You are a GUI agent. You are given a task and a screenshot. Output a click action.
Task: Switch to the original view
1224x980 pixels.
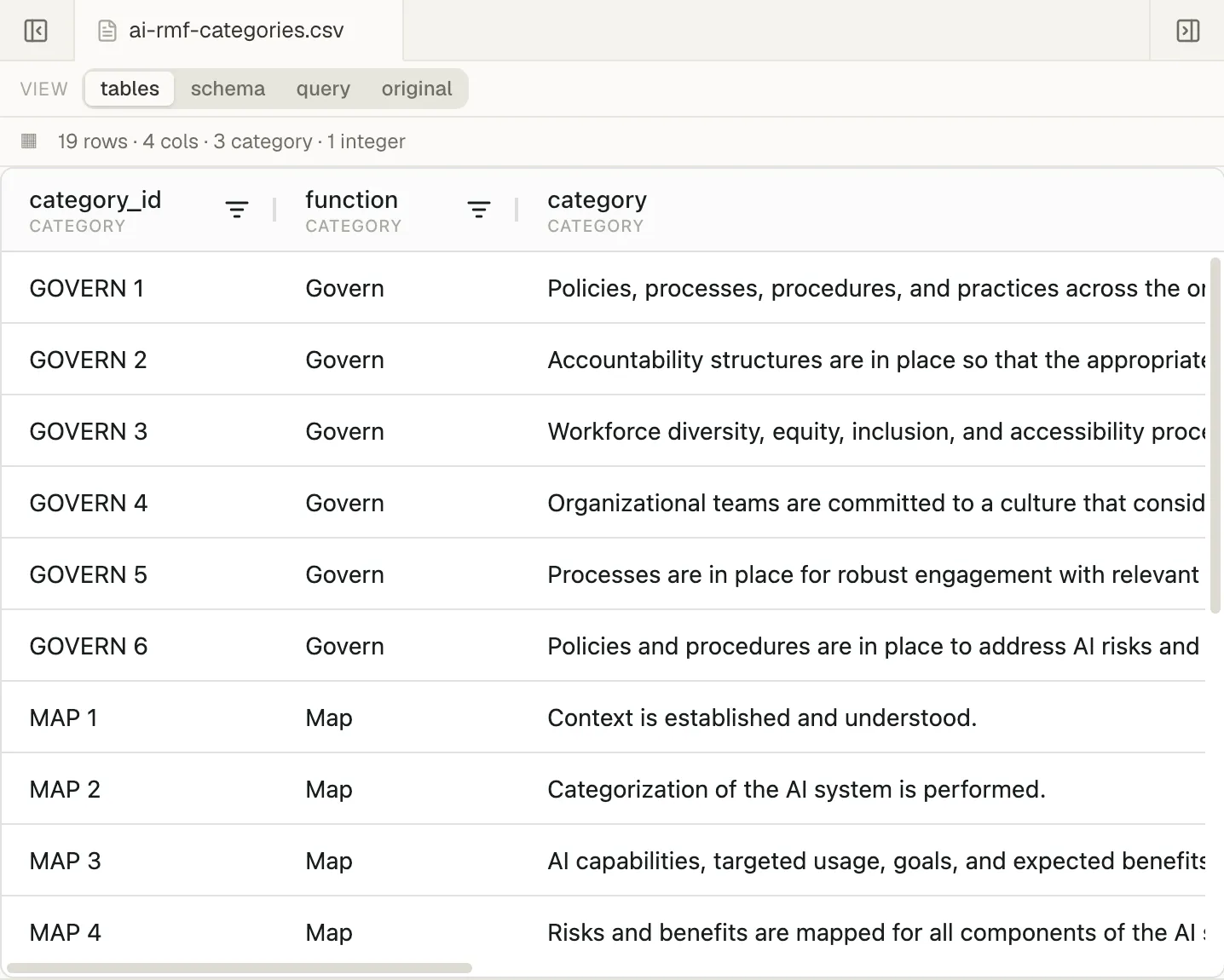point(417,89)
